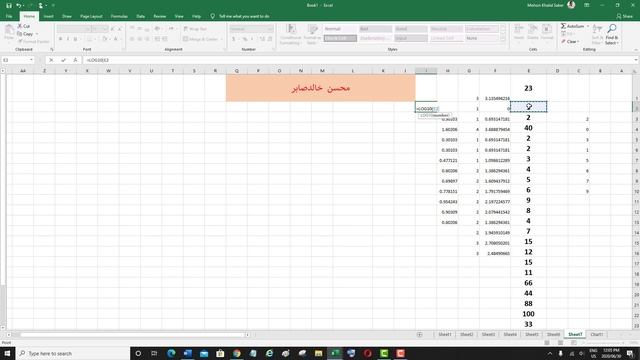Apply font color to text
The width and height of the screenshot is (640, 360).
point(116,39)
